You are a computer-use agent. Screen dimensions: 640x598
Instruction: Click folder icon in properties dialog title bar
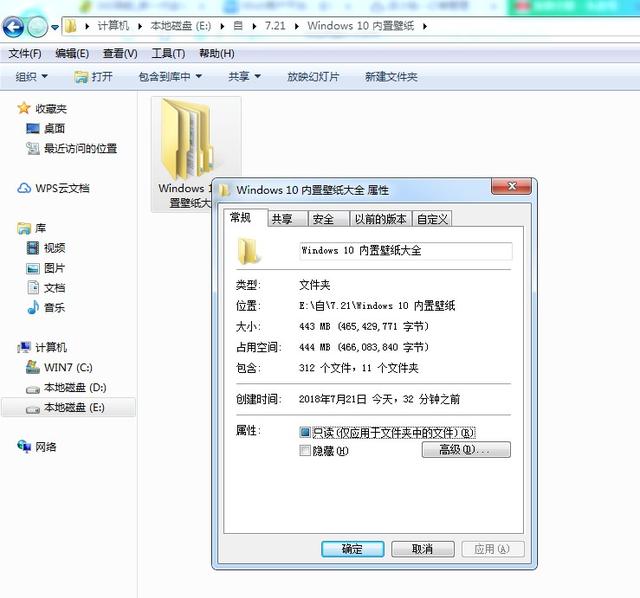pyautogui.click(x=224, y=190)
